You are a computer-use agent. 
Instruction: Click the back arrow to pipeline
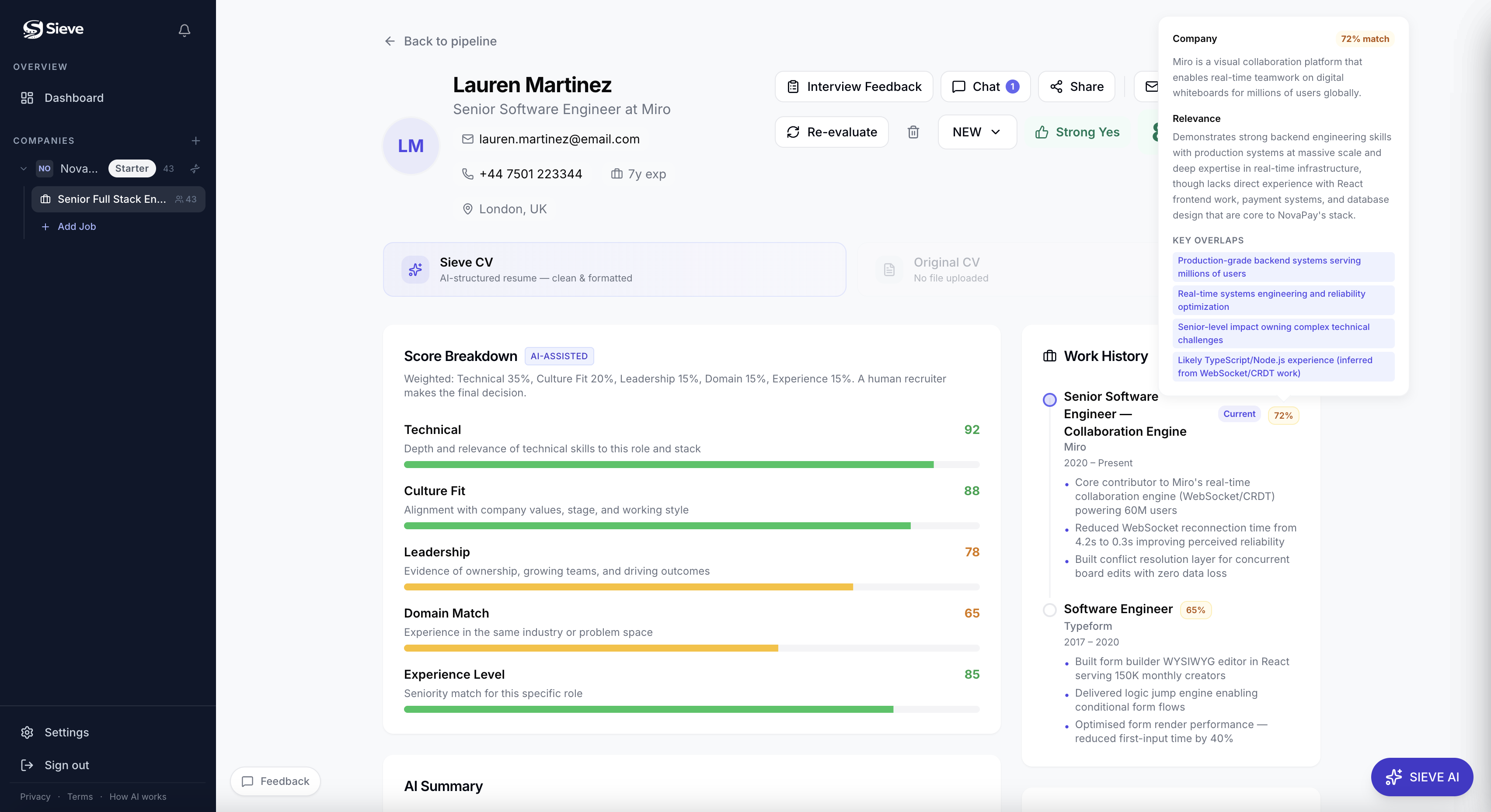pos(390,41)
